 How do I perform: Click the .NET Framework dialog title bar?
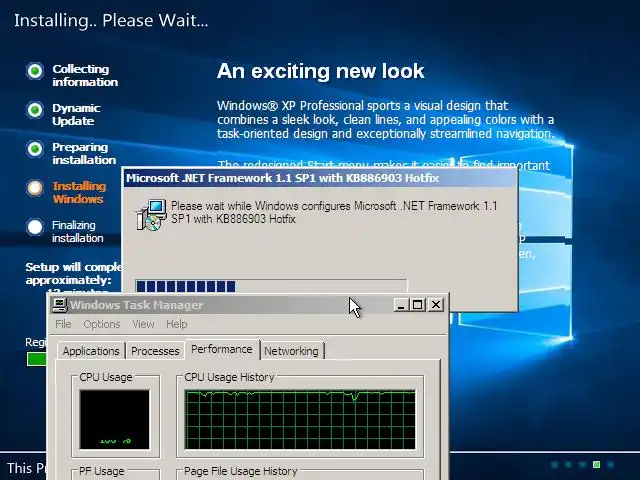coord(320,178)
